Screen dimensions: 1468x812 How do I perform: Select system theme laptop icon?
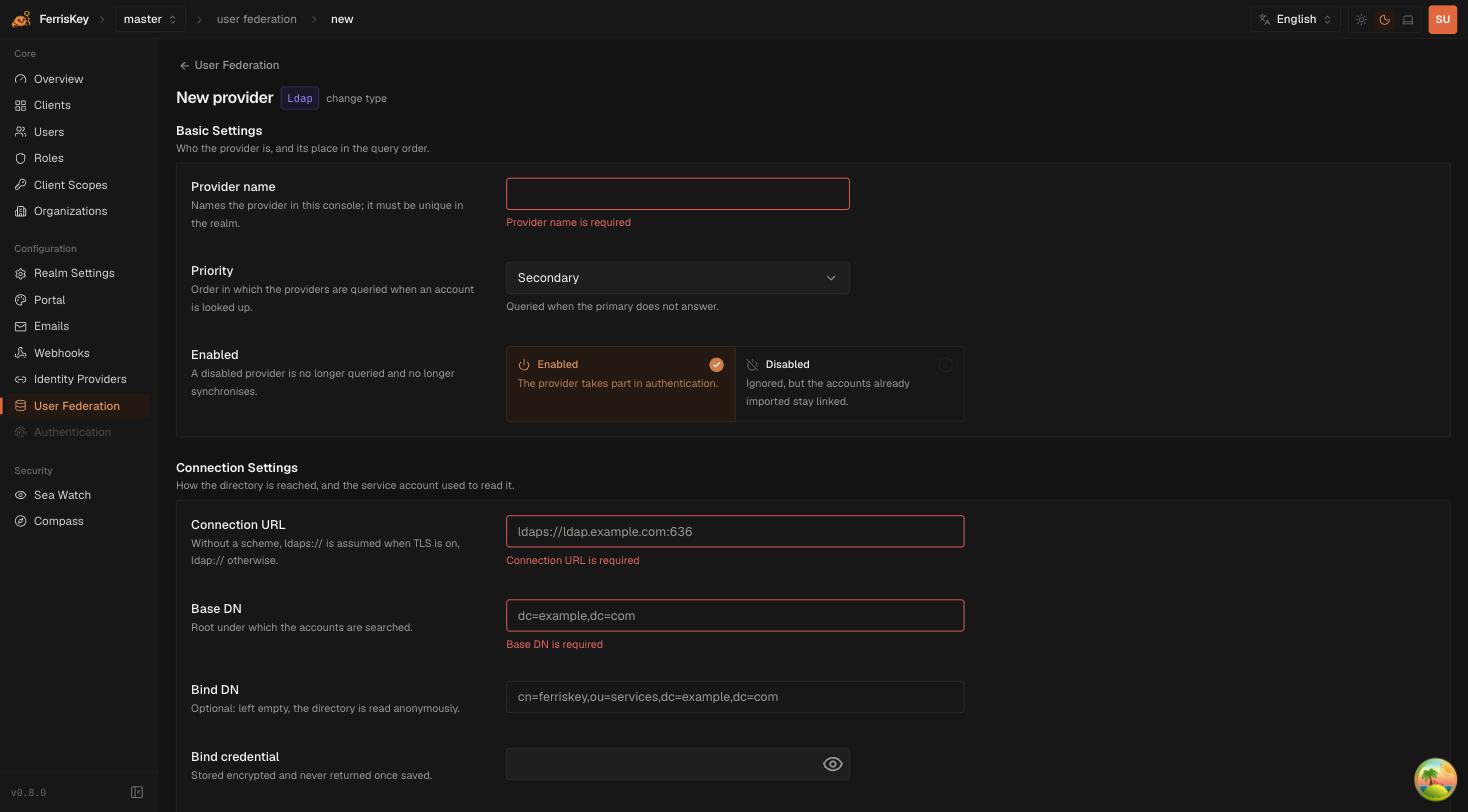tap(1408, 20)
